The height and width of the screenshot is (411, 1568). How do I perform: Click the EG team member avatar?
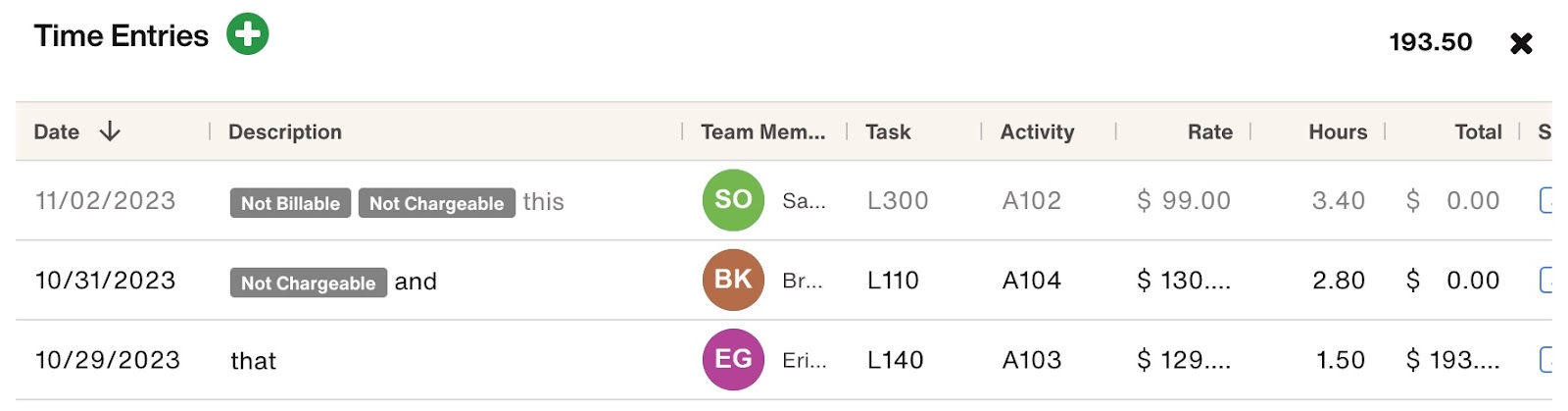(733, 359)
